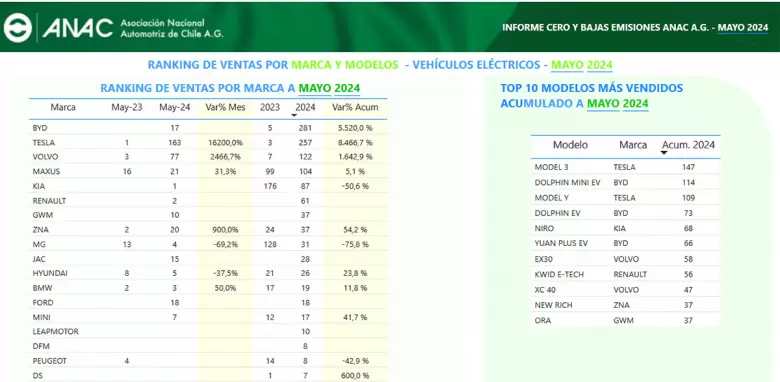This screenshot has width=780, height=382.
Task: Select the NIRO model row
Action: click(625, 228)
